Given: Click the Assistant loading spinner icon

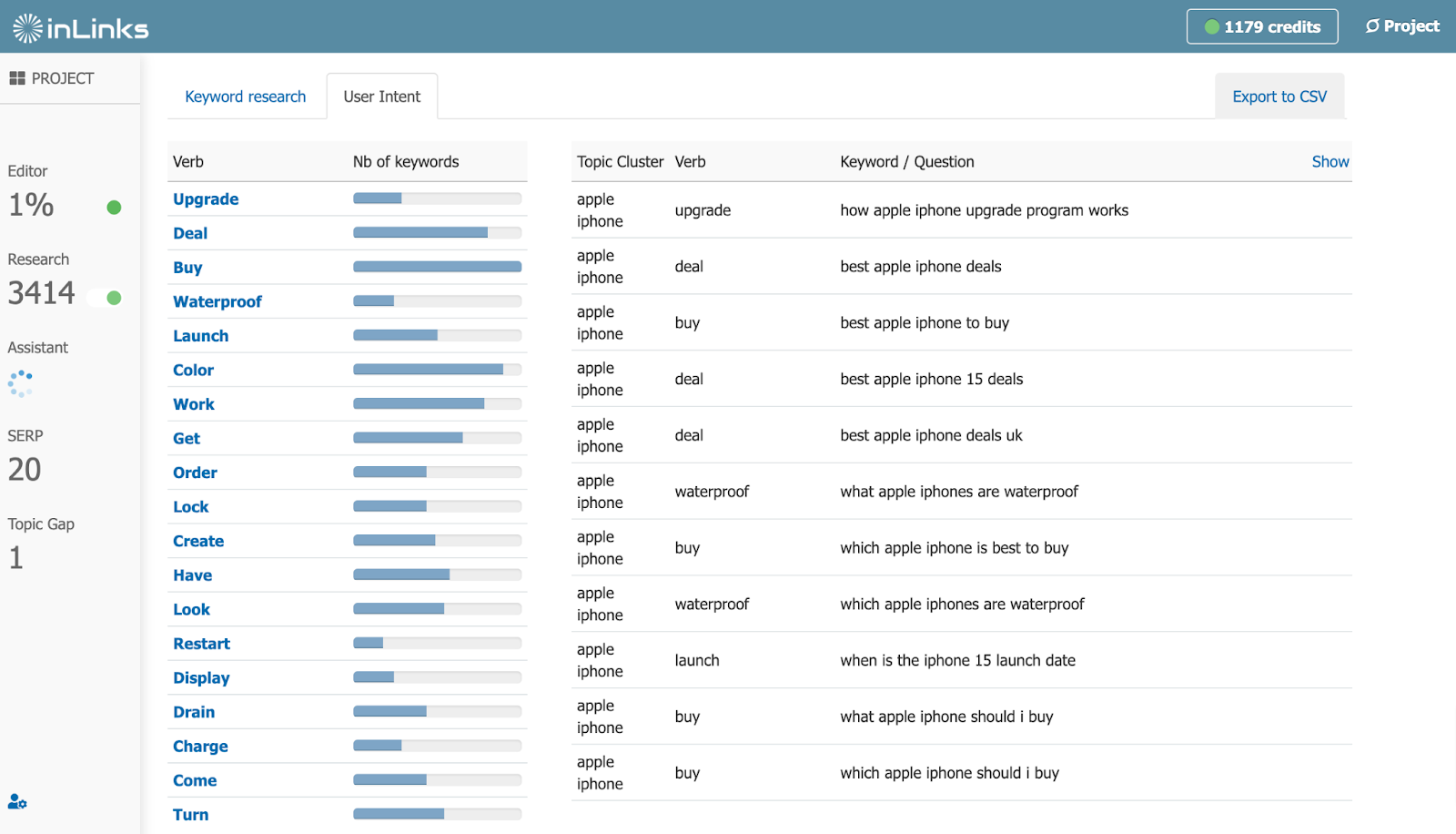Looking at the screenshot, I should pyautogui.click(x=20, y=383).
